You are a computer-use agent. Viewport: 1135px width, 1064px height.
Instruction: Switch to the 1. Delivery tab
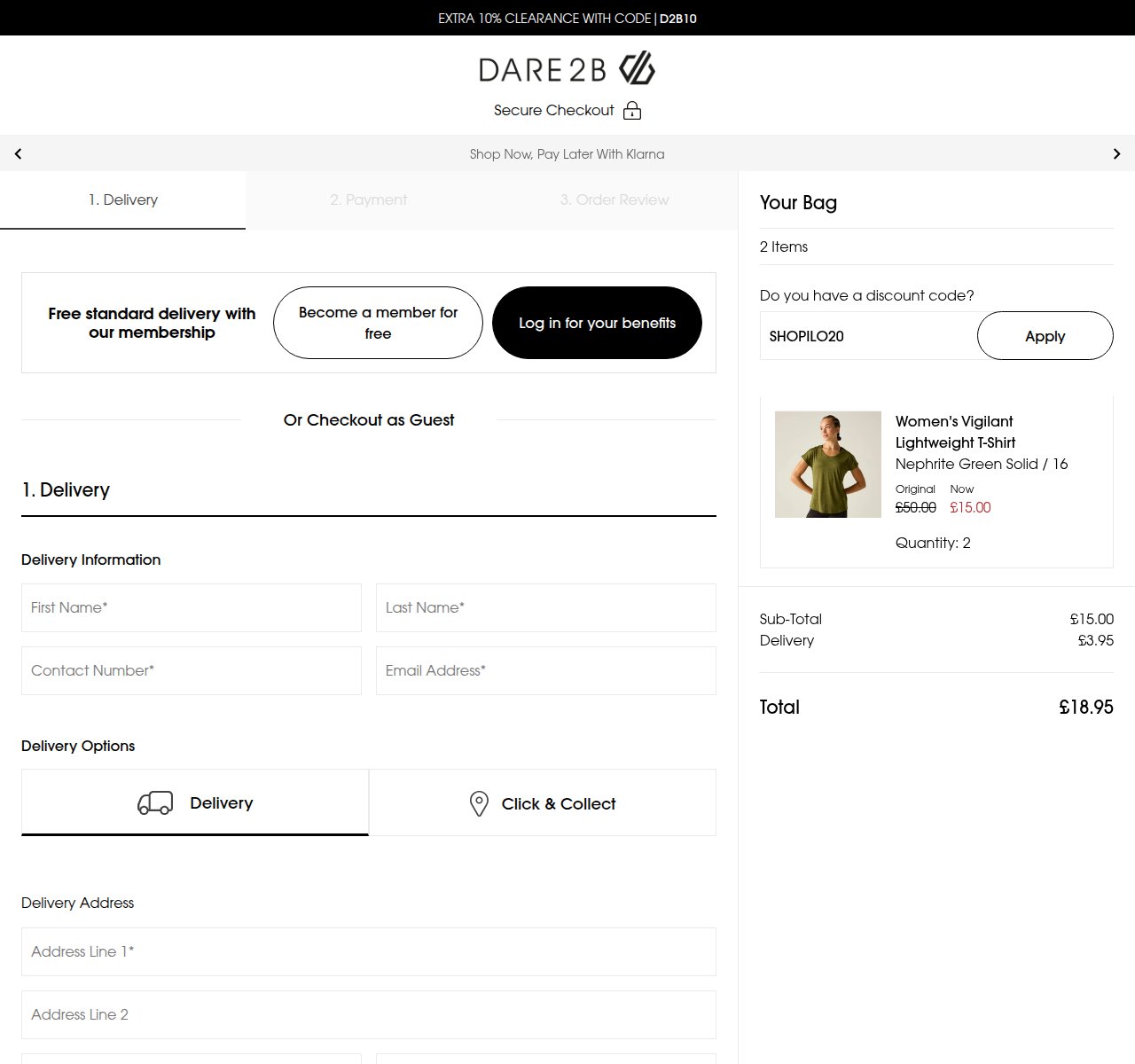coord(122,200)
